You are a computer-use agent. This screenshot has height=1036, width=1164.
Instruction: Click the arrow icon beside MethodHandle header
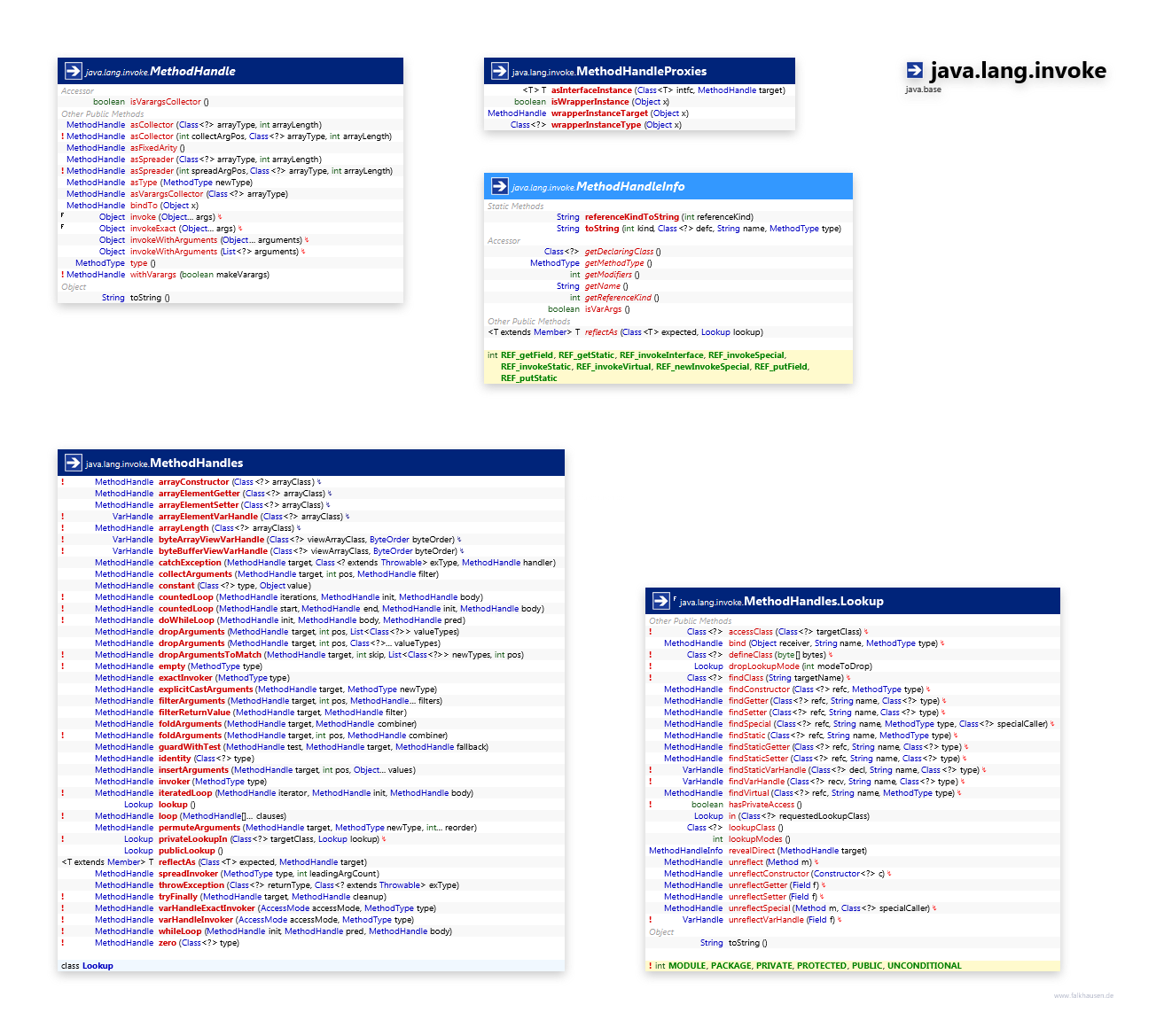(x=74, y=71)
